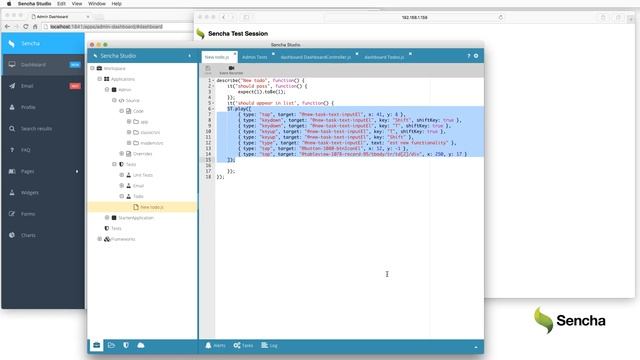Click the Event Recorder camera icon
Image resolution: width=640 pixels, height=360 pixels.
pos(231,68)
